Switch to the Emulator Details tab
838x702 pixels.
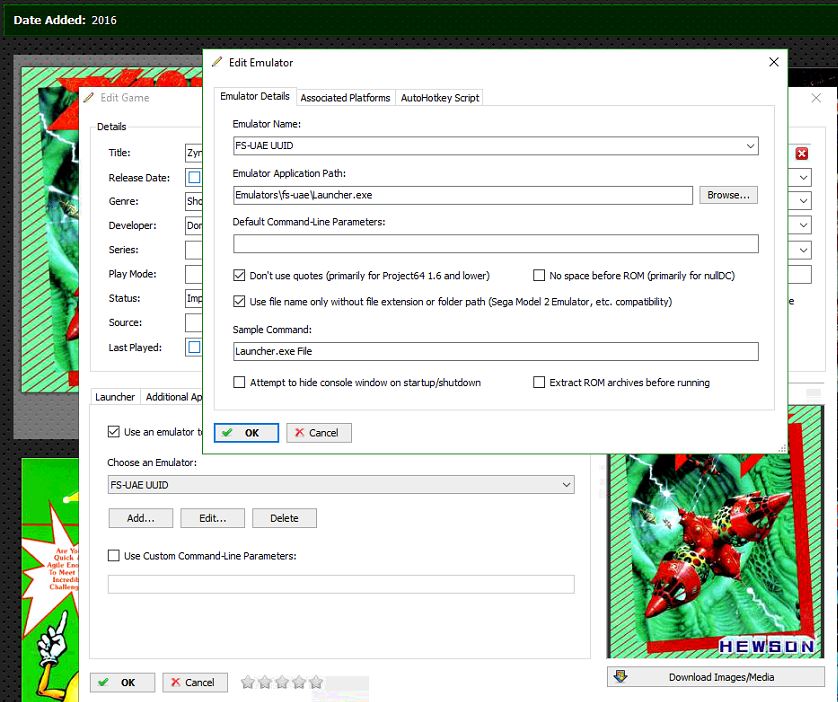255,97
